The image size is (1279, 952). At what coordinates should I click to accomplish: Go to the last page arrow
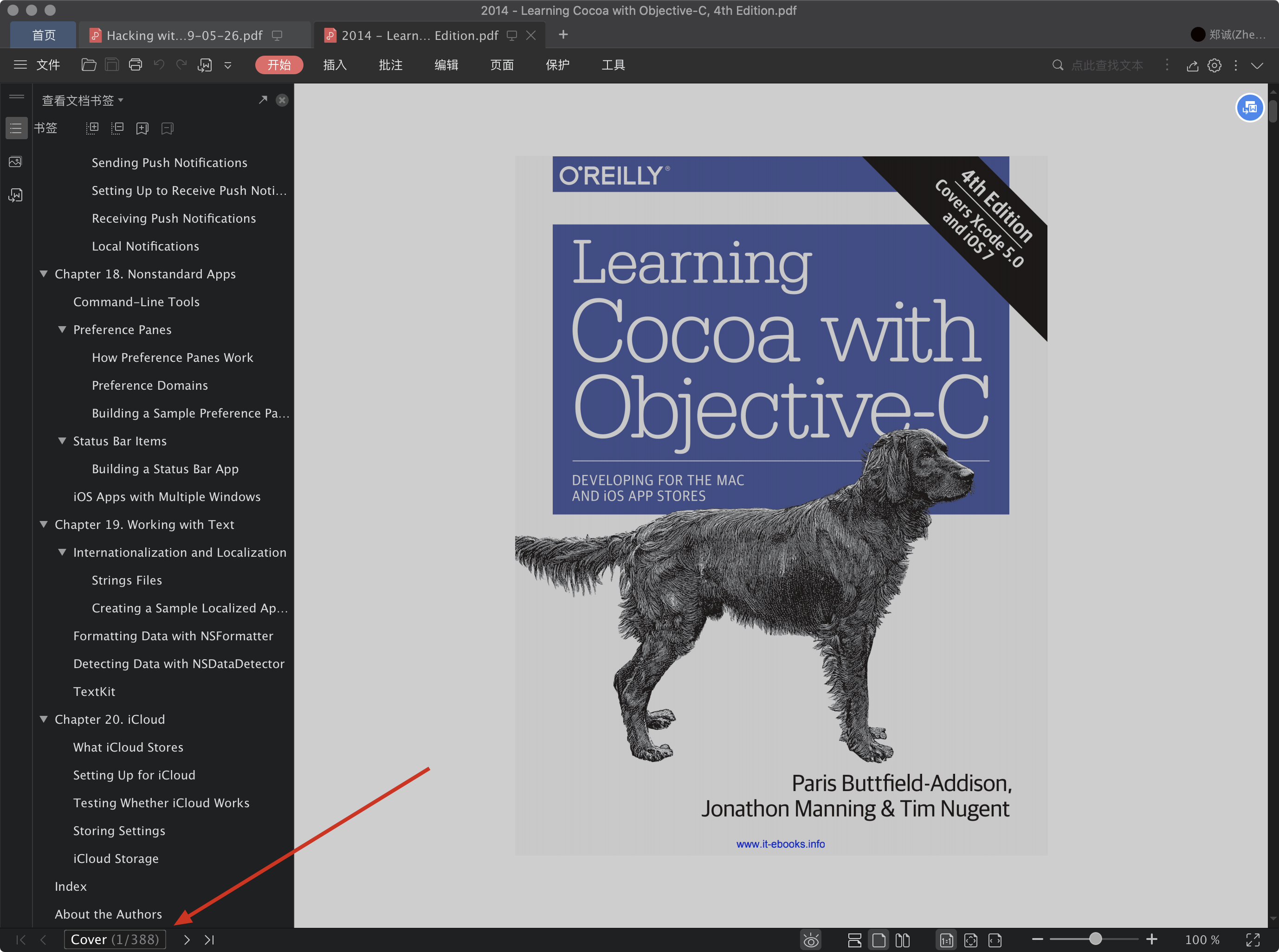click(210, 940)
